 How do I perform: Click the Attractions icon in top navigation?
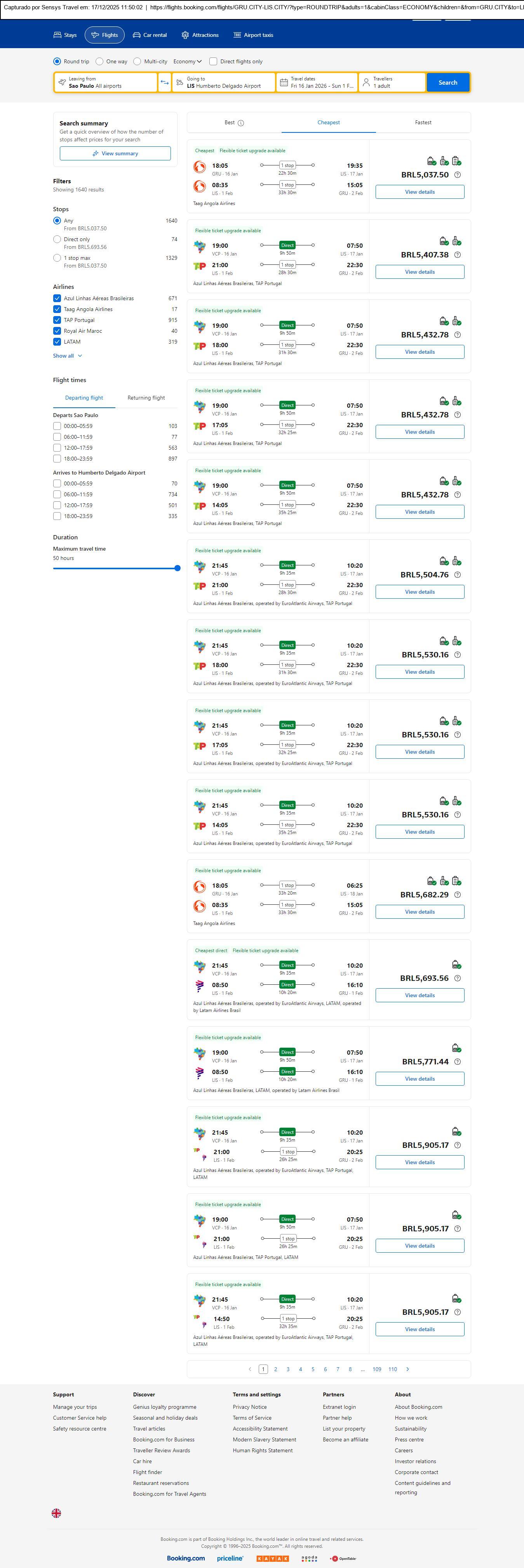185,35
